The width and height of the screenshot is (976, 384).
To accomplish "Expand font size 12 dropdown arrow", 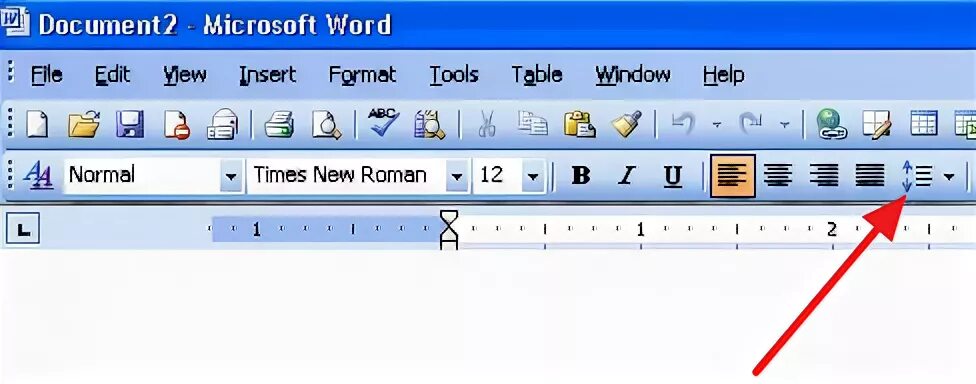I will coord(533,177).
